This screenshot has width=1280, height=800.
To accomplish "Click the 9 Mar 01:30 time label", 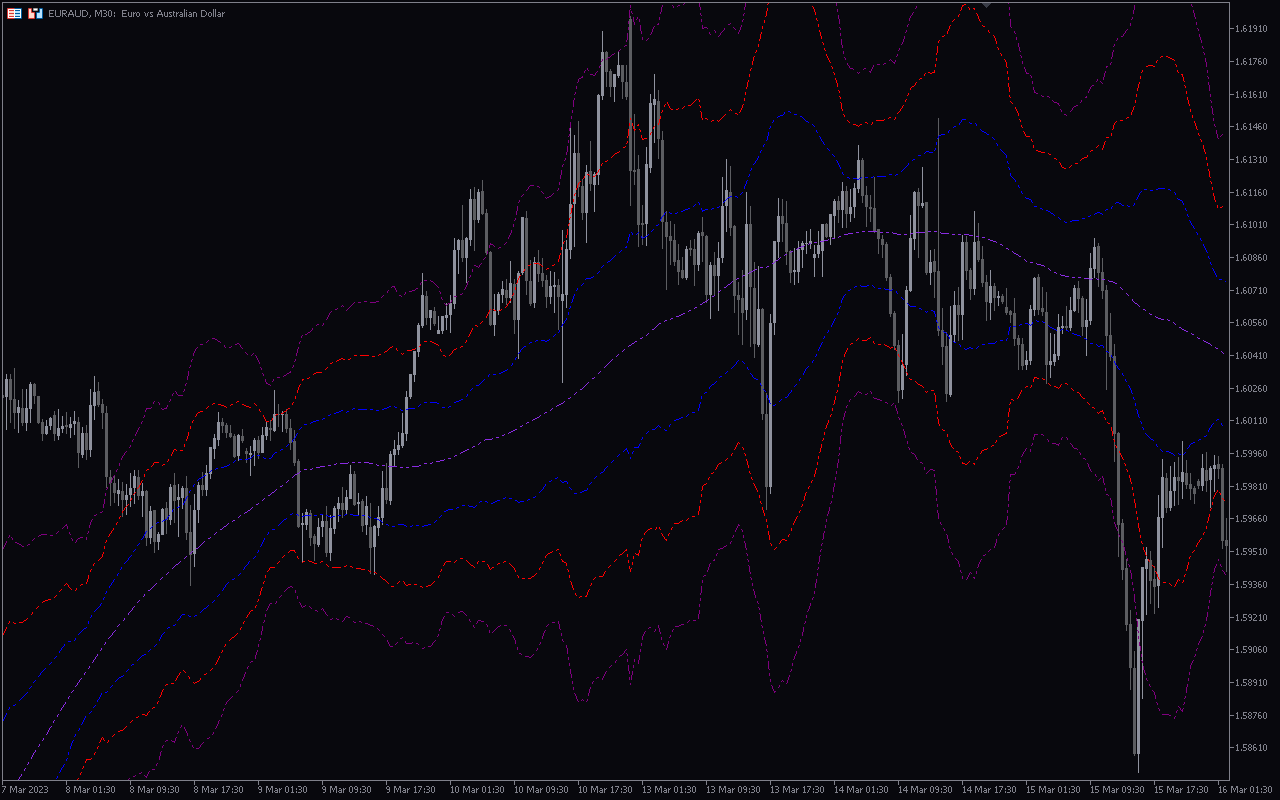I will tap(283, 790).
